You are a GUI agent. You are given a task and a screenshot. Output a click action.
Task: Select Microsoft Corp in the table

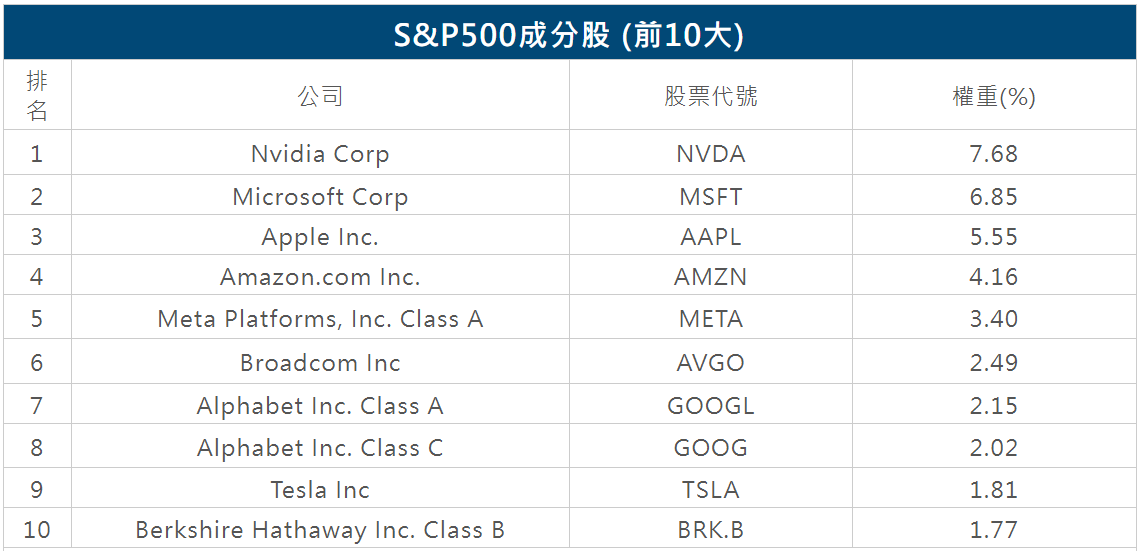coord(320,197)
